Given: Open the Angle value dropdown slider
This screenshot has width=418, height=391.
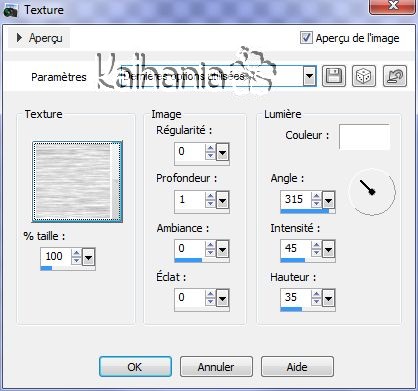Looking at the screenshot, I should [328, 201].
